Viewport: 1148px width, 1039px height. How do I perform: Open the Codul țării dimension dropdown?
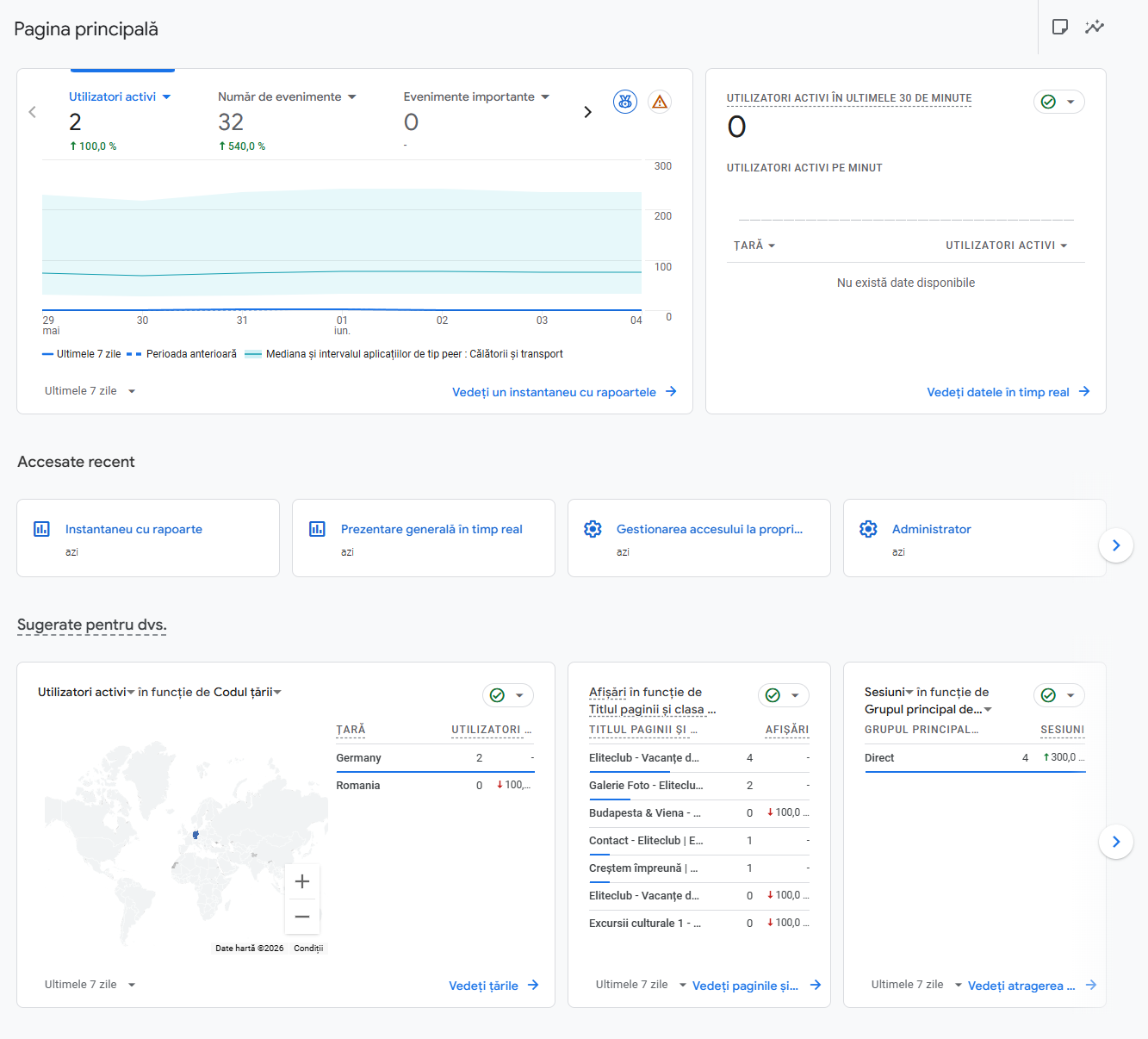248,692
